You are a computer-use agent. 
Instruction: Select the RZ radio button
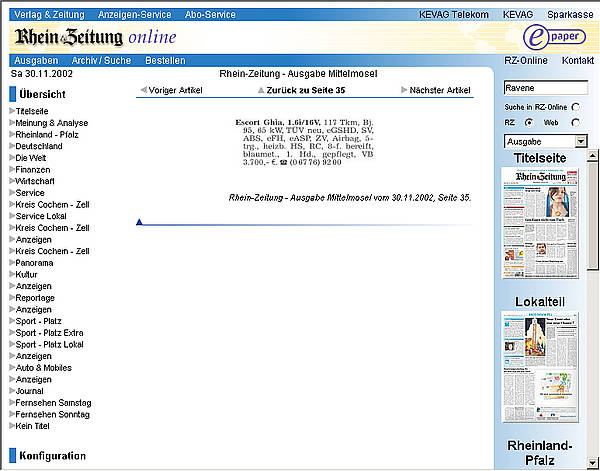pos(529,122)
